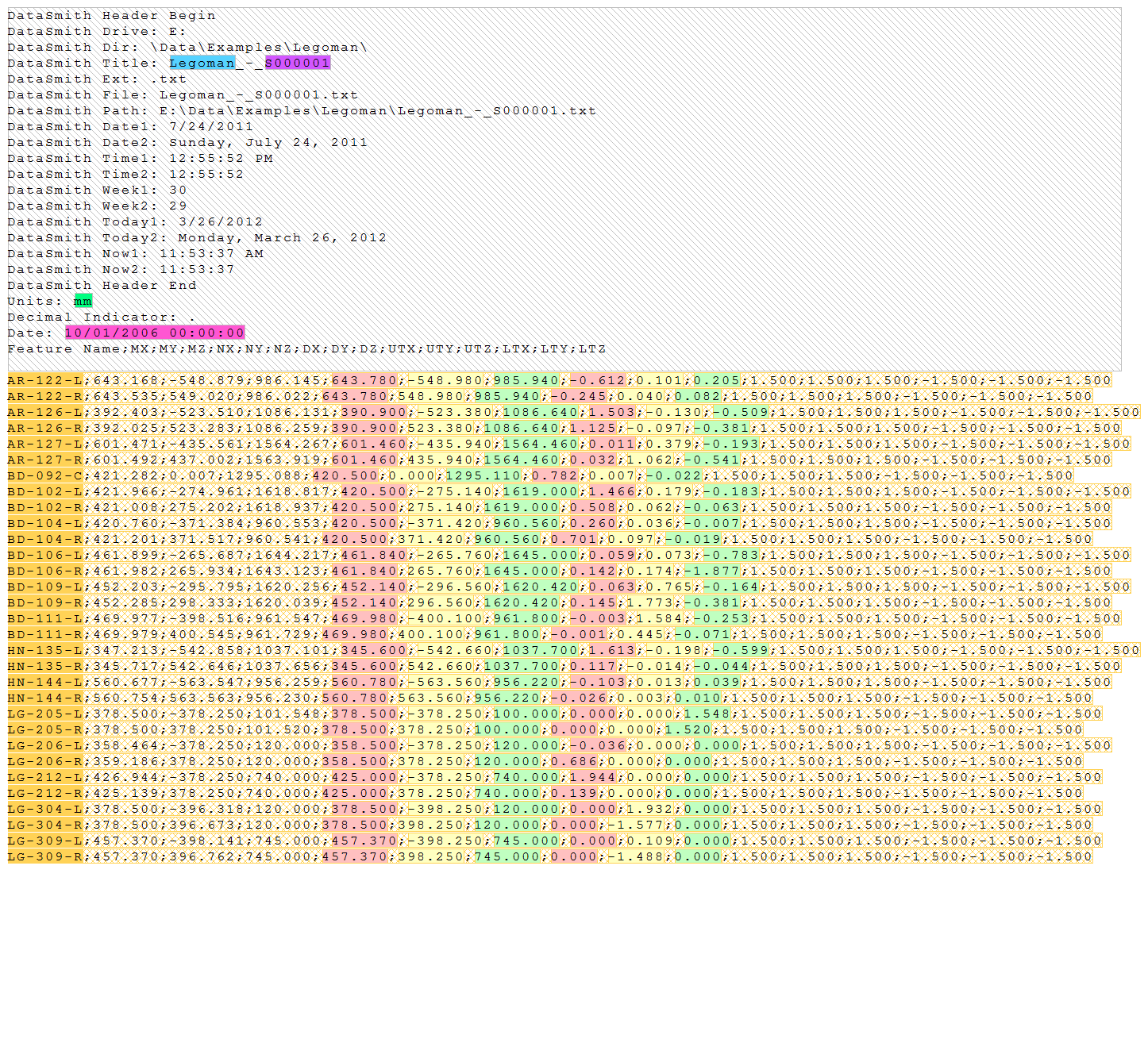Screen dimensions: 1148x1062
Task: Select yellow value -1.577 in LG-304-R row
Action: point(635,825)
